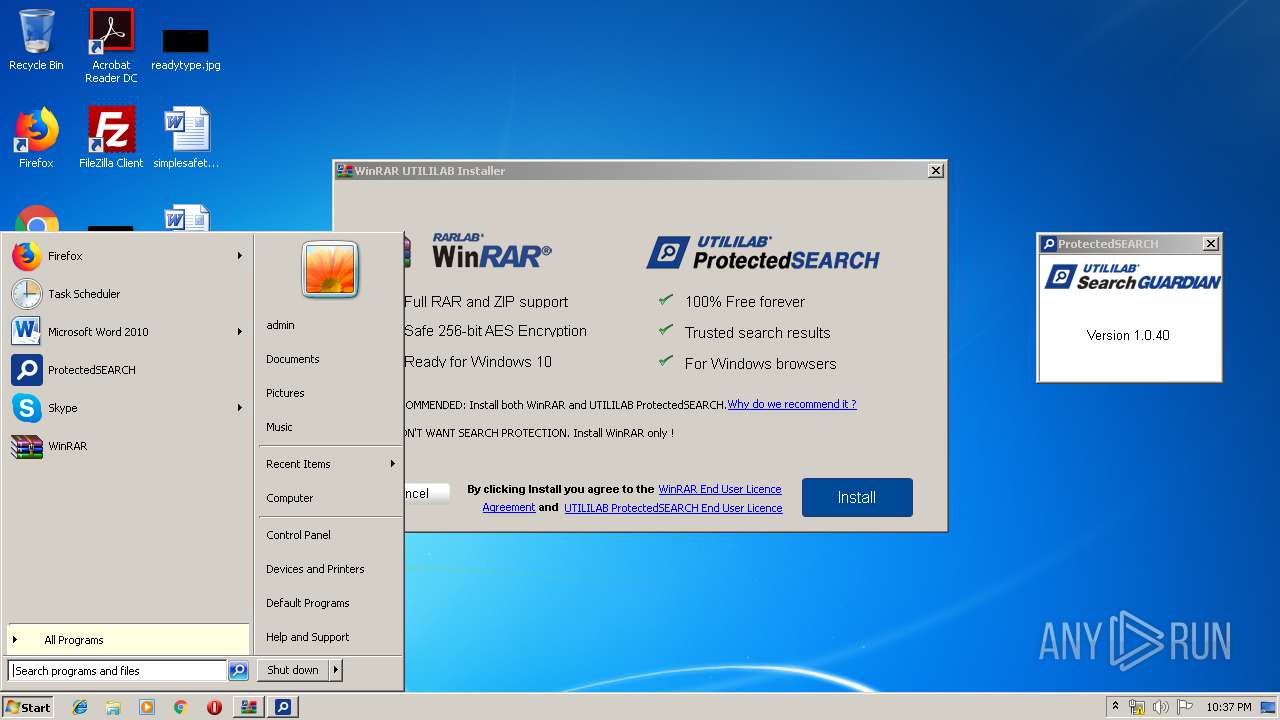Click the Install button in WinRAR installer
The height and width of the screenshot is (720, 1280).
857,497
